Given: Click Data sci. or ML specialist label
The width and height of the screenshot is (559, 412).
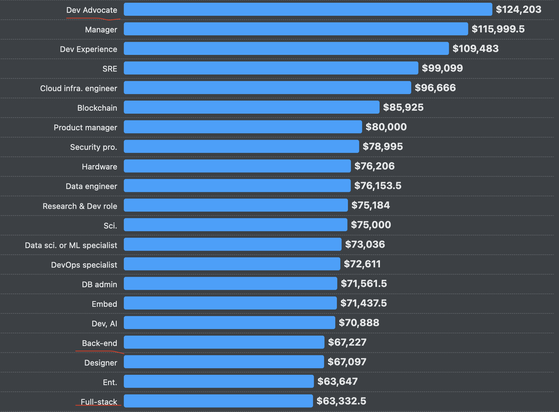Looking at the screenshot, I should (71, 245).
